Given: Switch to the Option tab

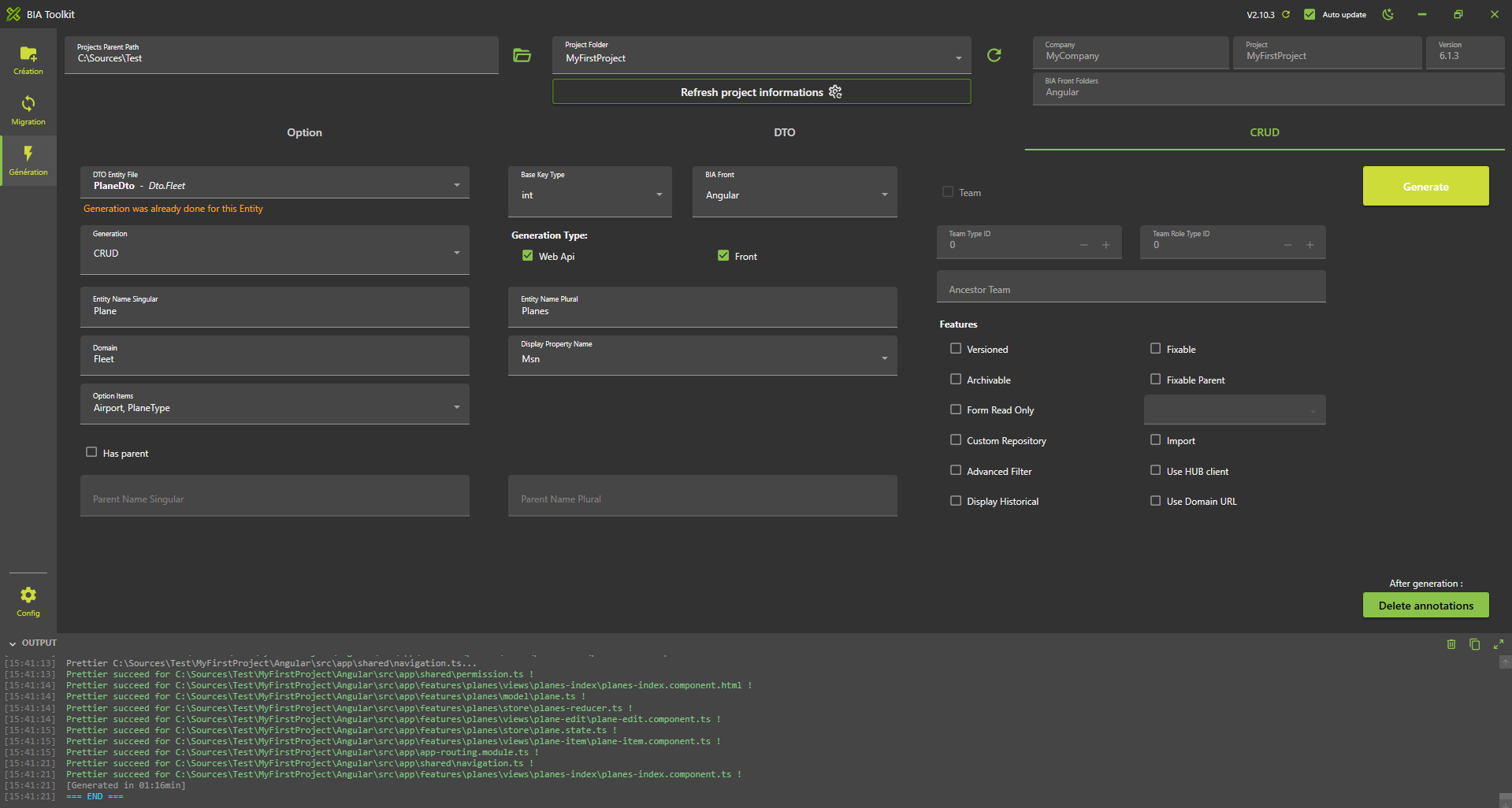Looking at the screenshot, I should point(304,133).
